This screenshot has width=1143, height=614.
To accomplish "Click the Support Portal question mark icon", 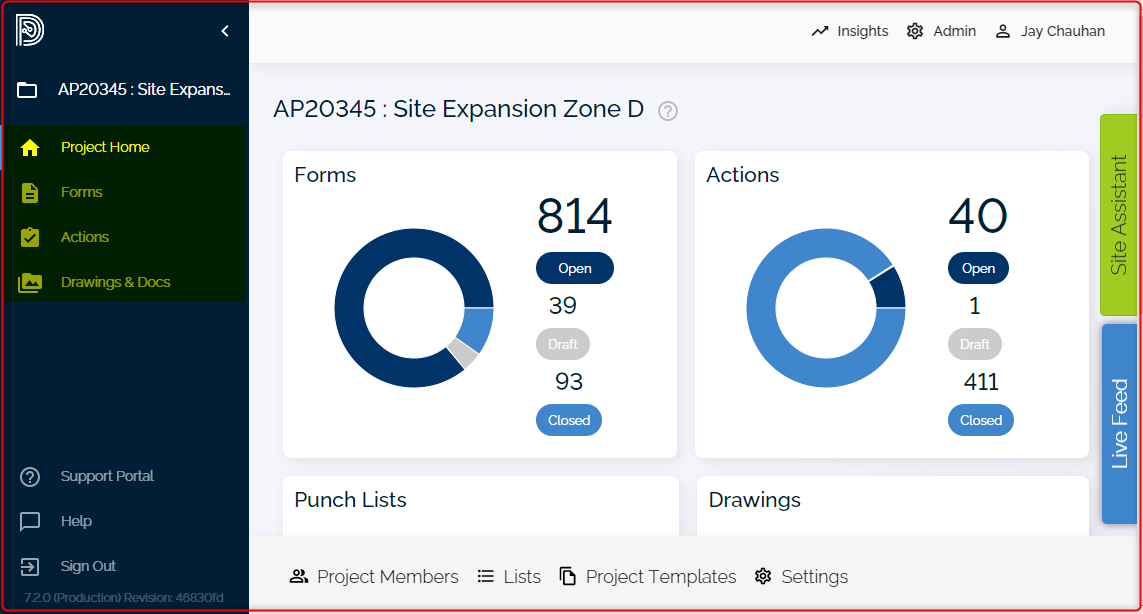I will click(x=30, y=477).
